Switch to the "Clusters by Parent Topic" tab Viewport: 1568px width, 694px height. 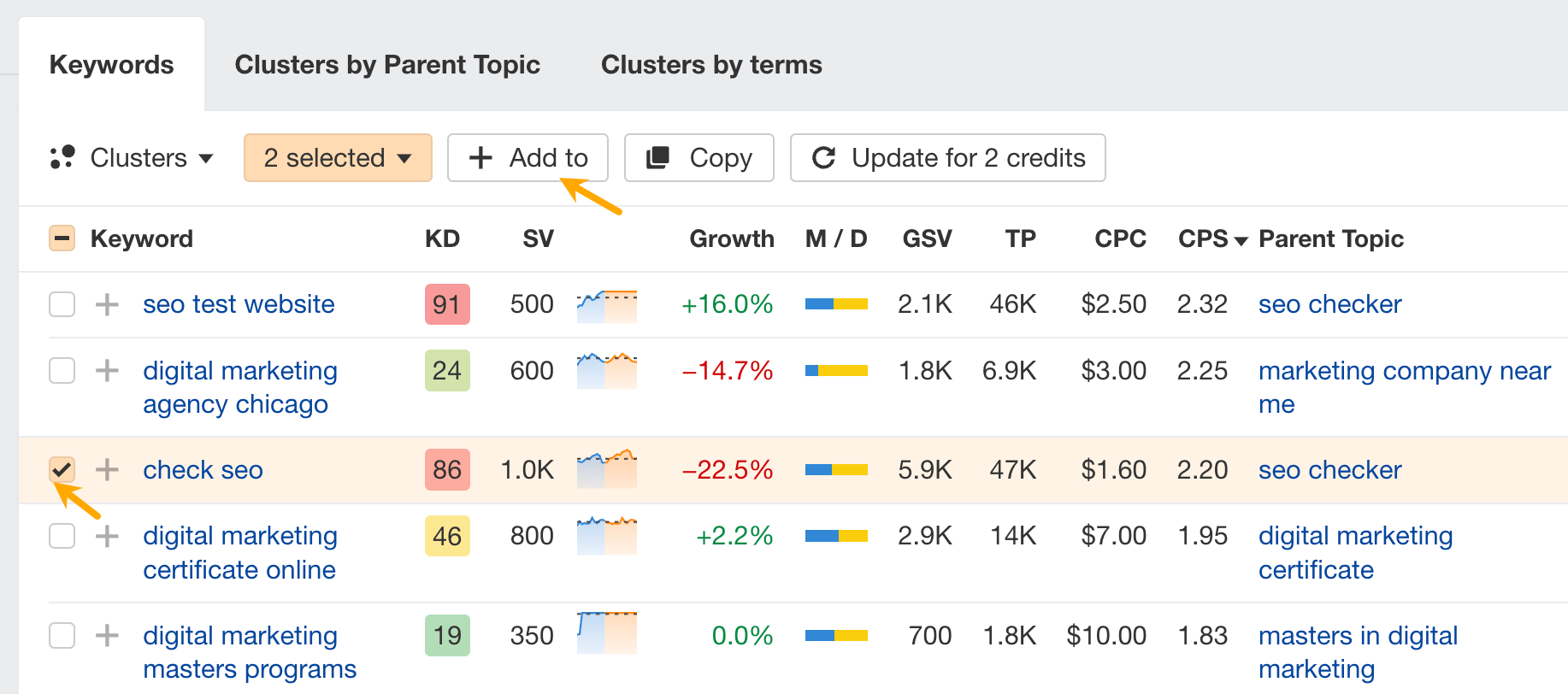coord(388,64)
